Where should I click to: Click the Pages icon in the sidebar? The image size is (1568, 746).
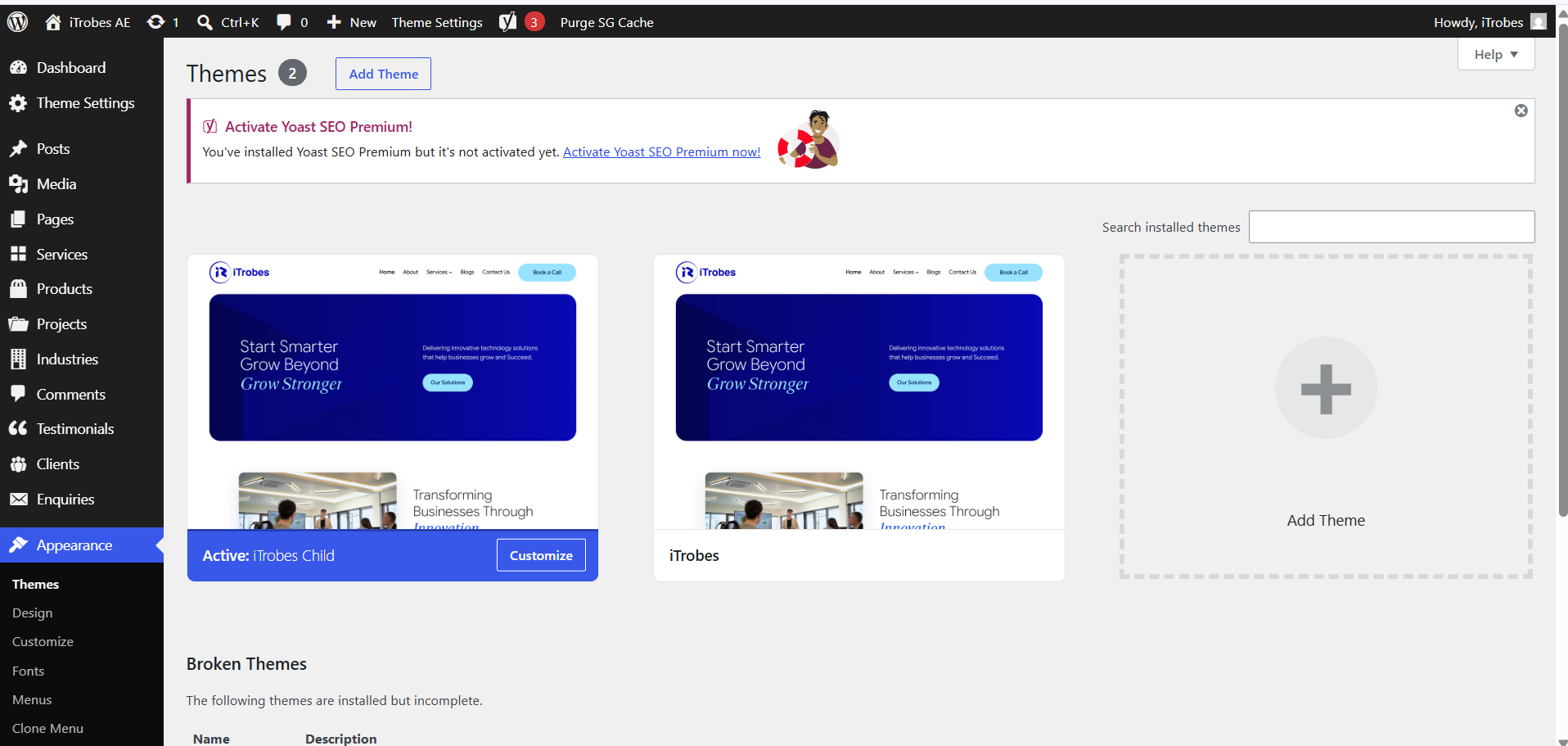18,219
